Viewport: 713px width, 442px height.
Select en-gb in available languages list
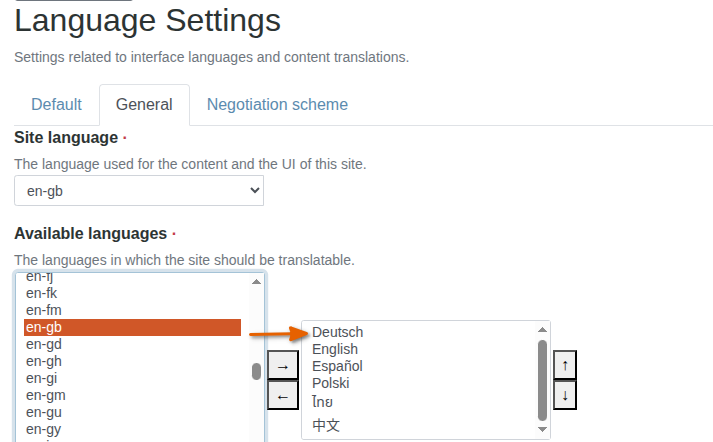pyautogui.click(x=132, y=327)
